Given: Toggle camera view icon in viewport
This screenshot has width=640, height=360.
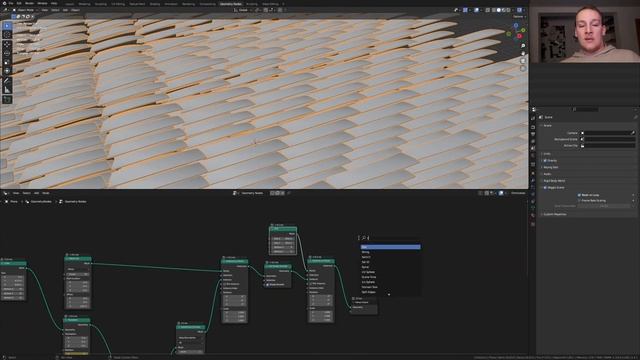Looking at the screenshot, I should point(523,61).
